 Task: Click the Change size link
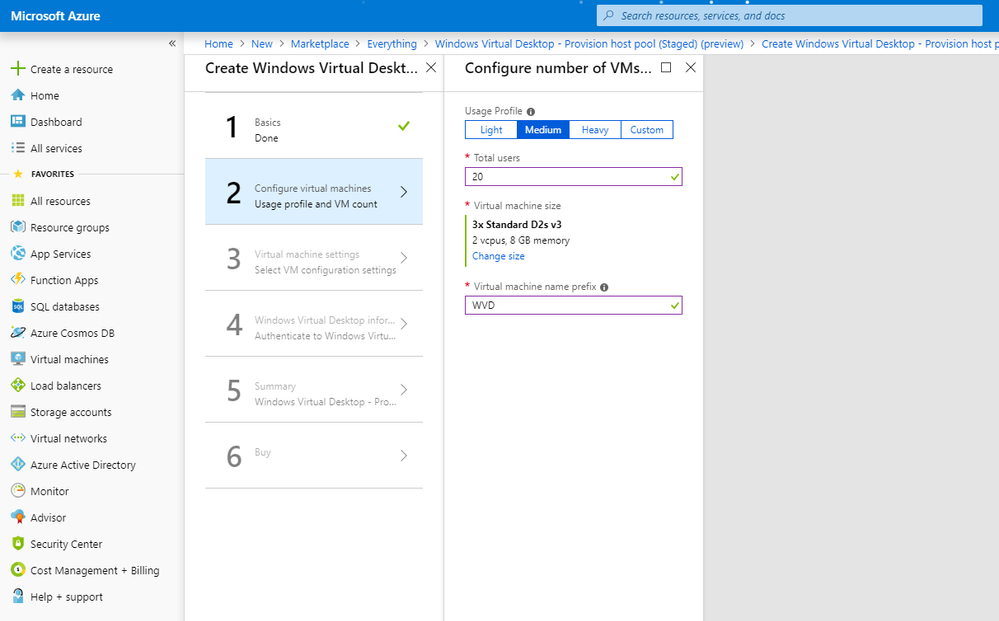click(498, 256)
